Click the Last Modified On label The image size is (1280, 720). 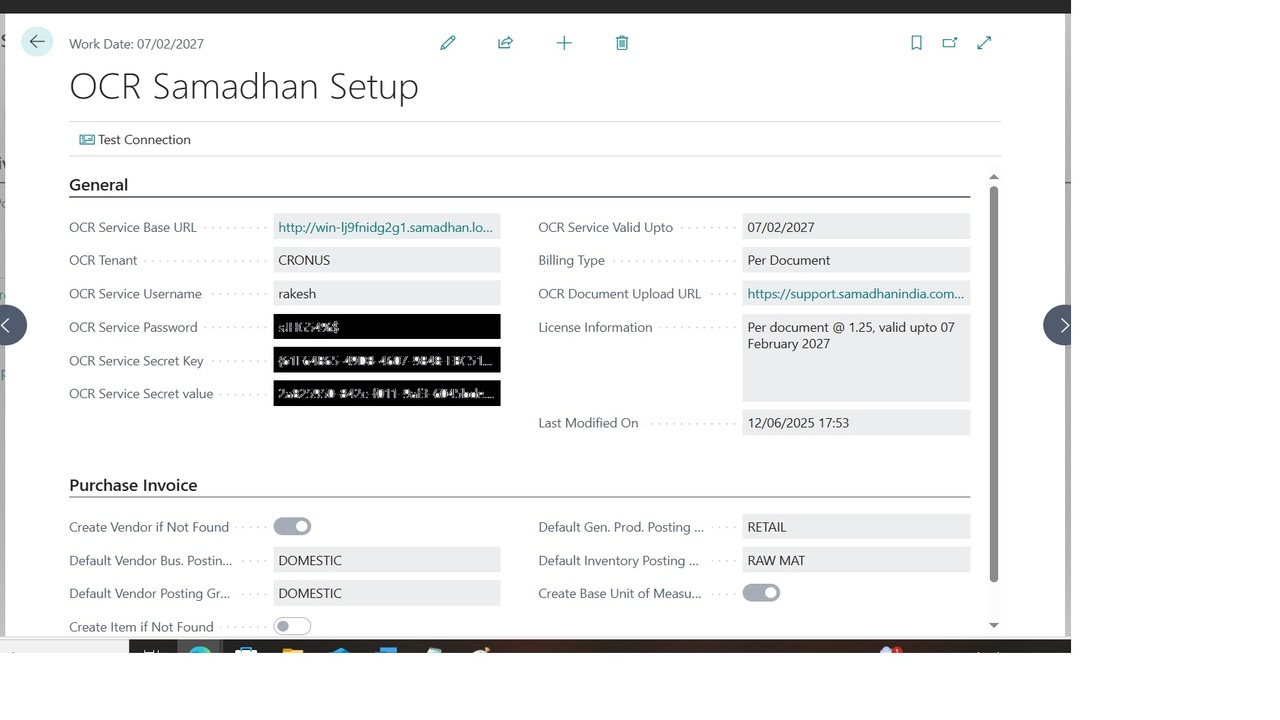[588, 423]
